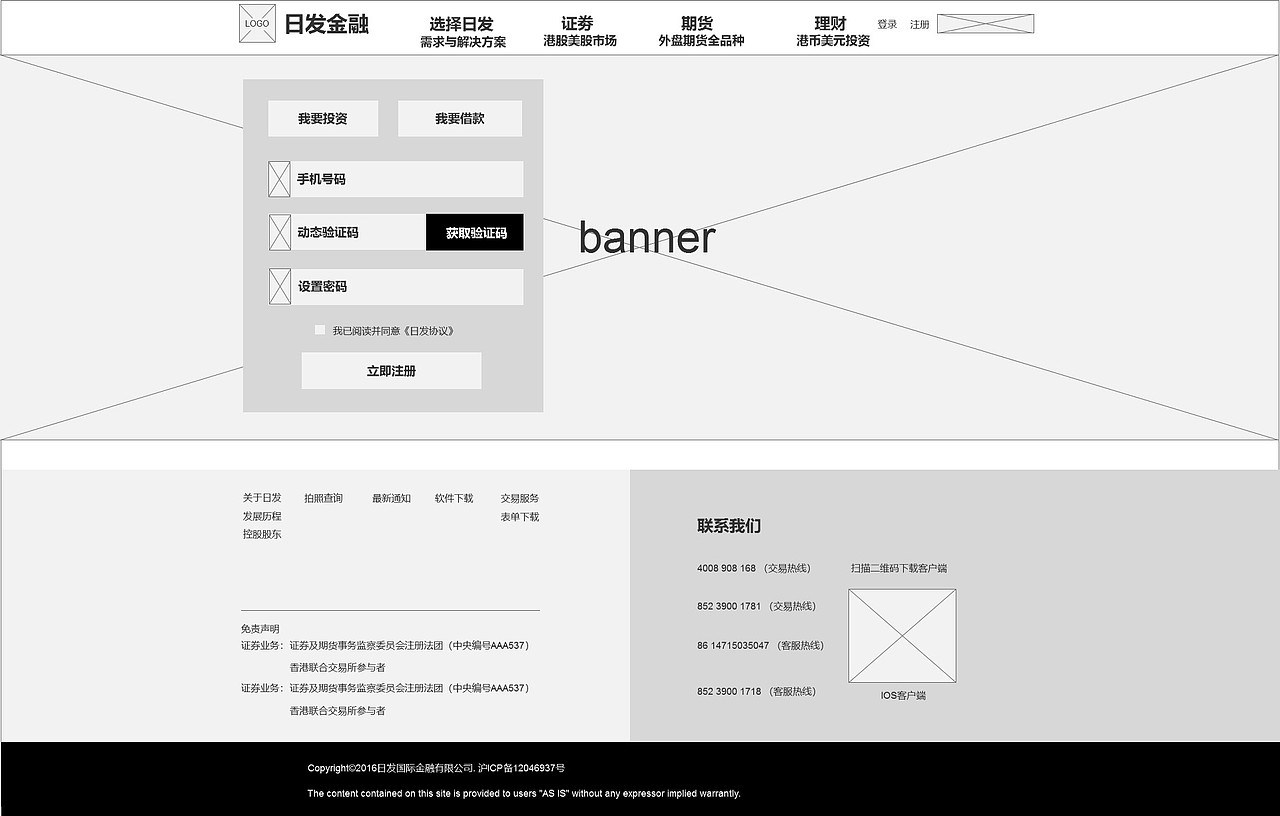This screenshot has height=816, width=1280.
Task: Click the banner placeholder image
Action: pyautogui.click(x=648, y=237)
